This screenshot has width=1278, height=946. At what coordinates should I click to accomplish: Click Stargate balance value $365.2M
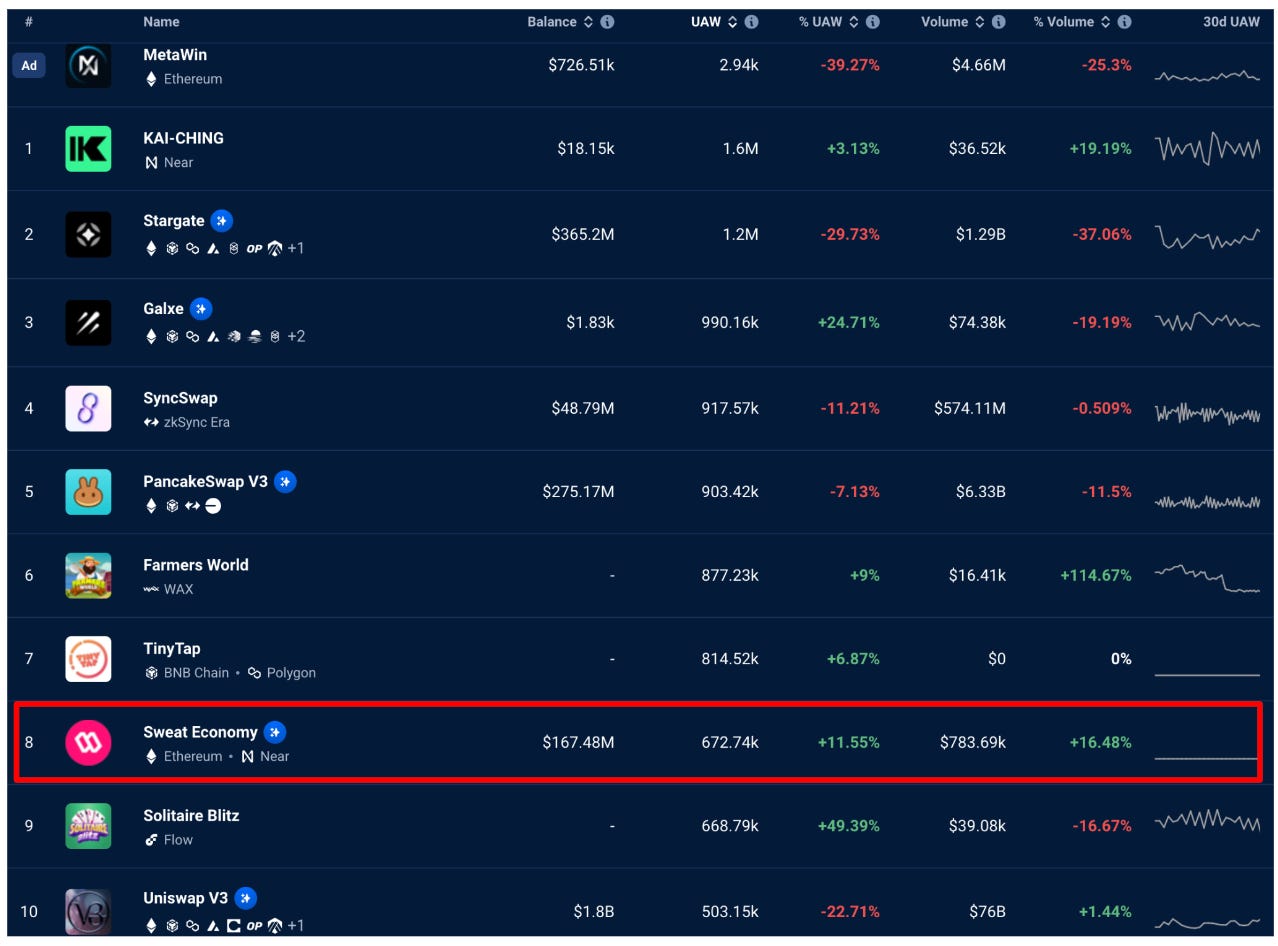point(583,234)
